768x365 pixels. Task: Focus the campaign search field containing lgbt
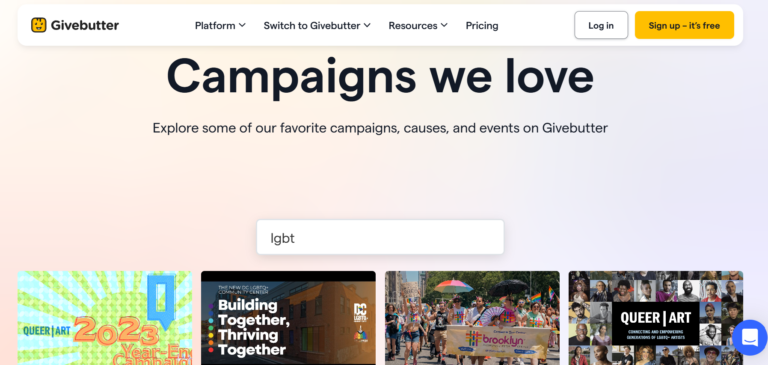pyautogui.click(x=380, y=237)
